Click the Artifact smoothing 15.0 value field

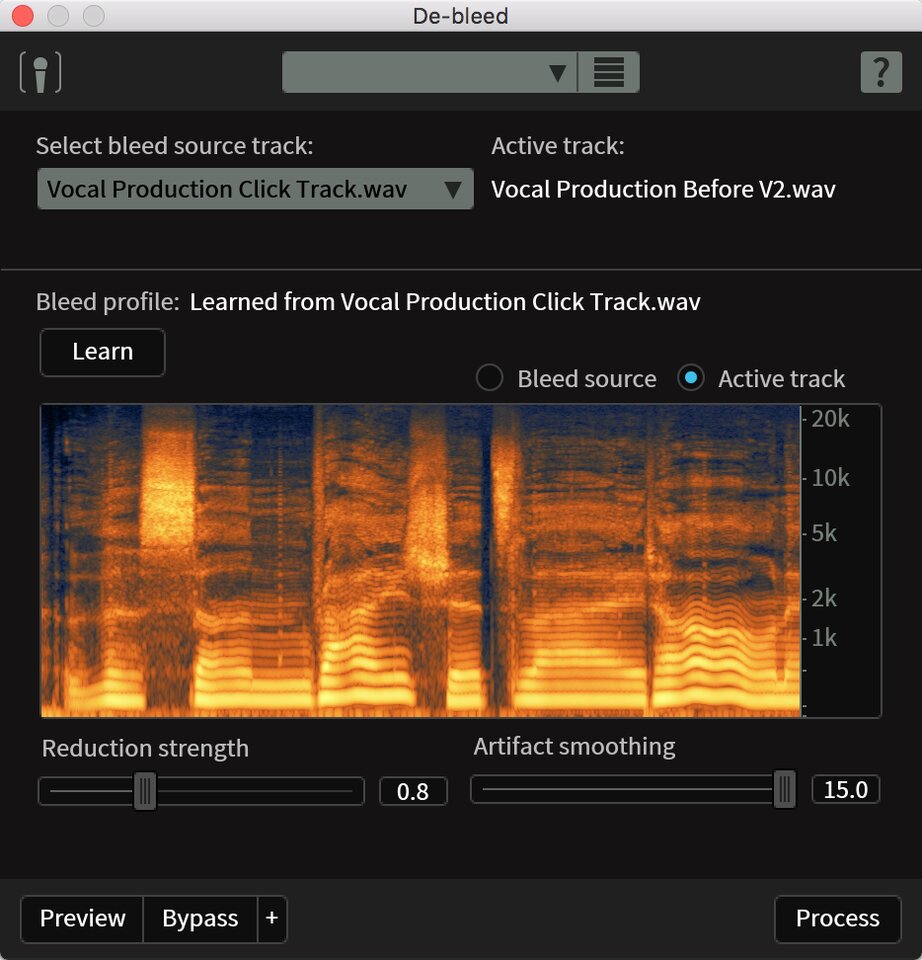pos(845,789)
